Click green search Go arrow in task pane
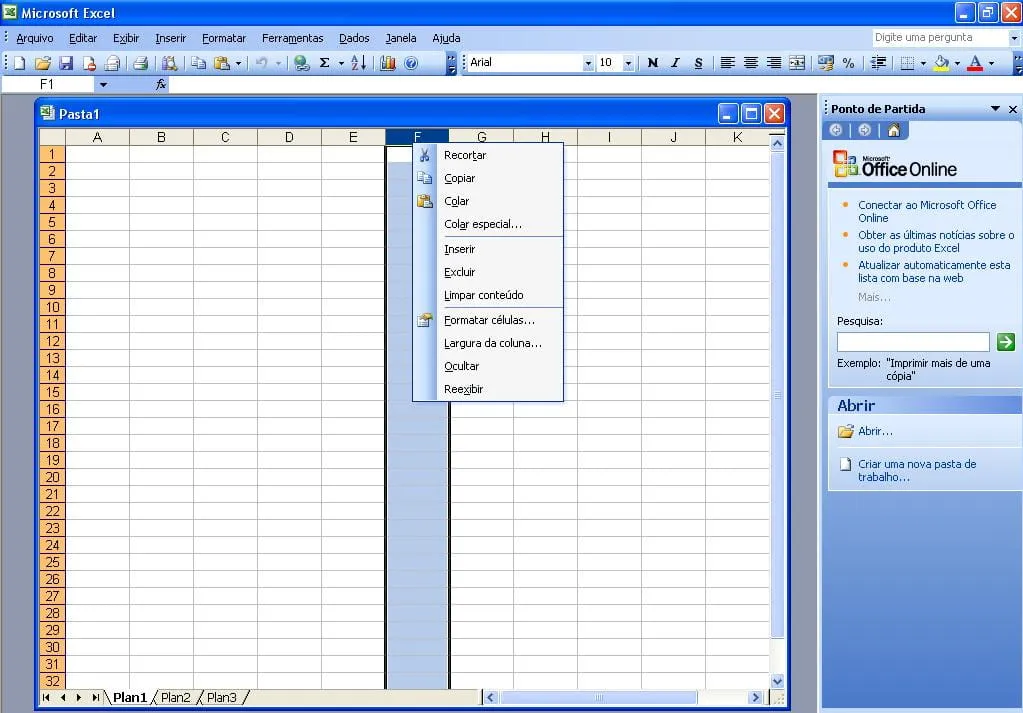This screenshot has height=713, width=1023. [1005, 342]
